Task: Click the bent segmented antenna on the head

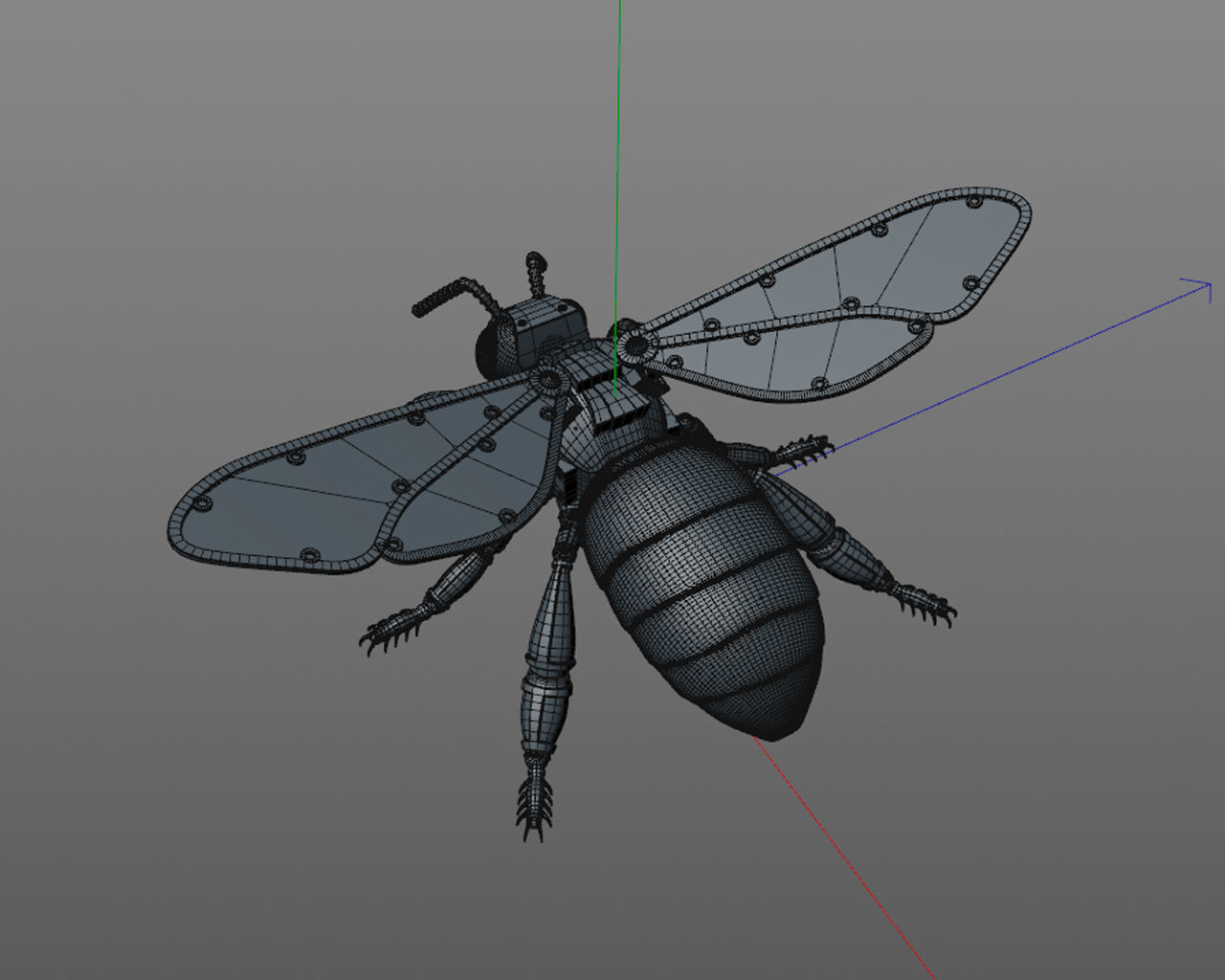Action: coord(456,299)
